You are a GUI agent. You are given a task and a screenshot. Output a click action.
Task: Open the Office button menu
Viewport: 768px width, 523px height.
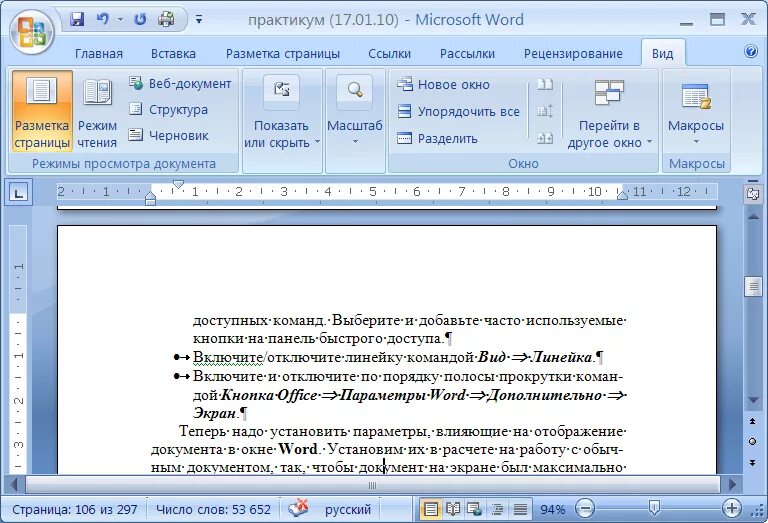pos(31,32)
